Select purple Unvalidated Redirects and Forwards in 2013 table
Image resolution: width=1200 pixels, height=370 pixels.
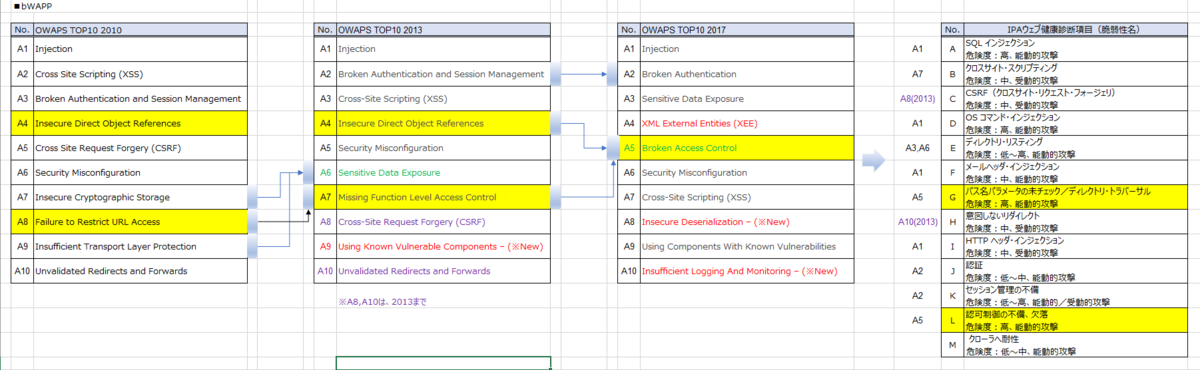tap(443, 270)
